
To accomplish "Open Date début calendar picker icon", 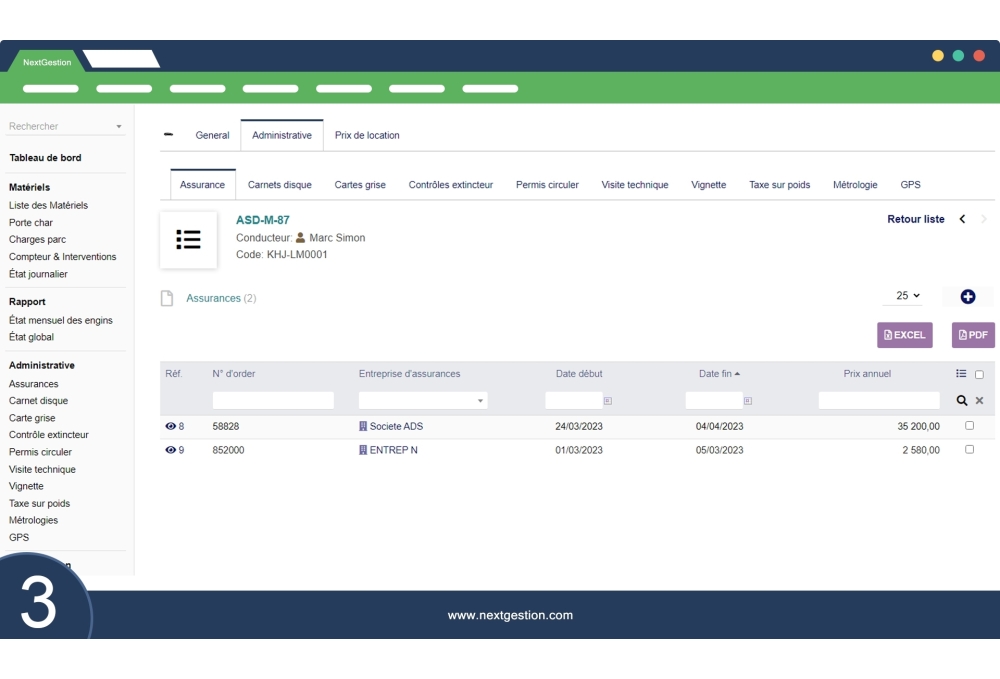I will [x=608, y=400].
